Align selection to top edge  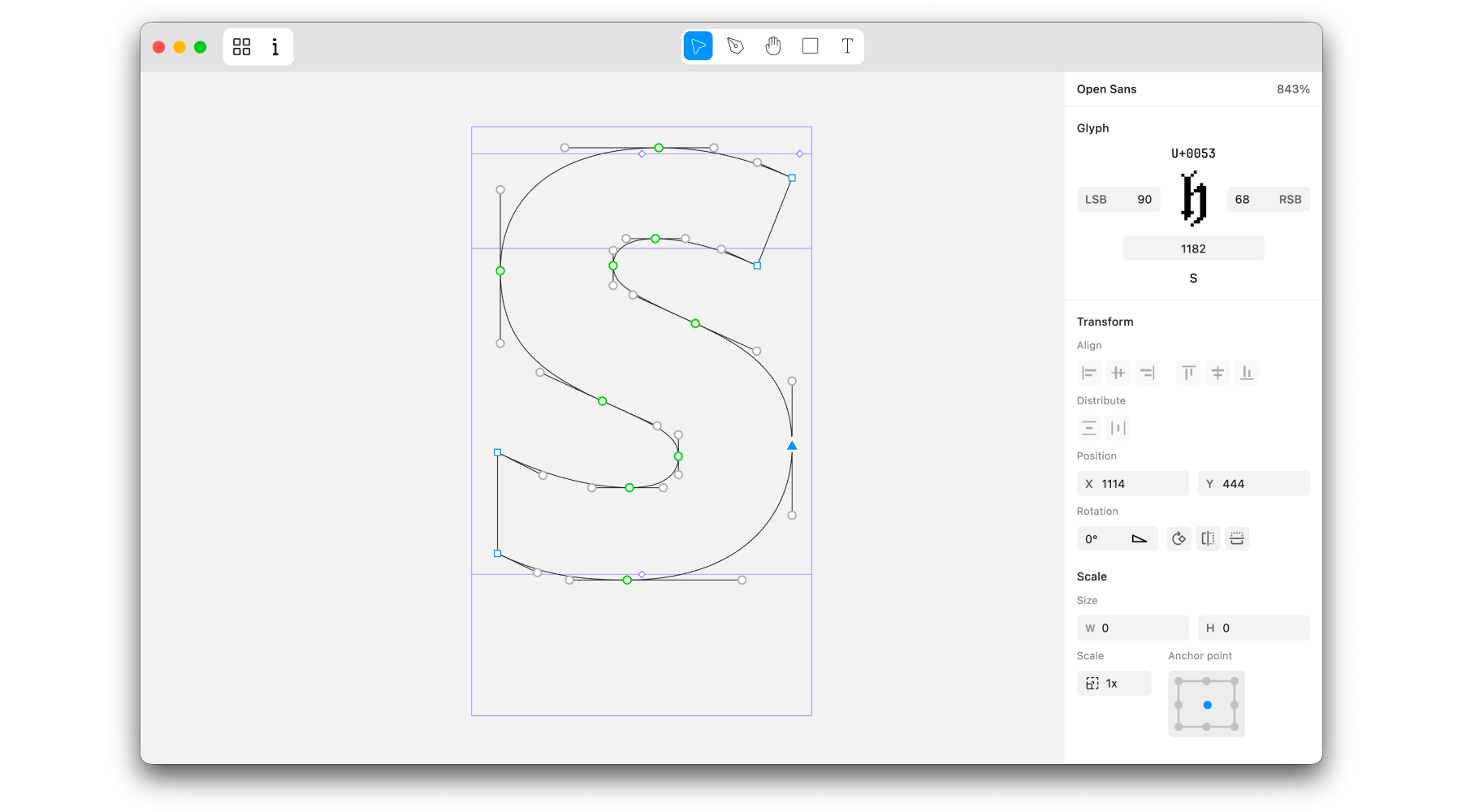(x=1188, y=373)
